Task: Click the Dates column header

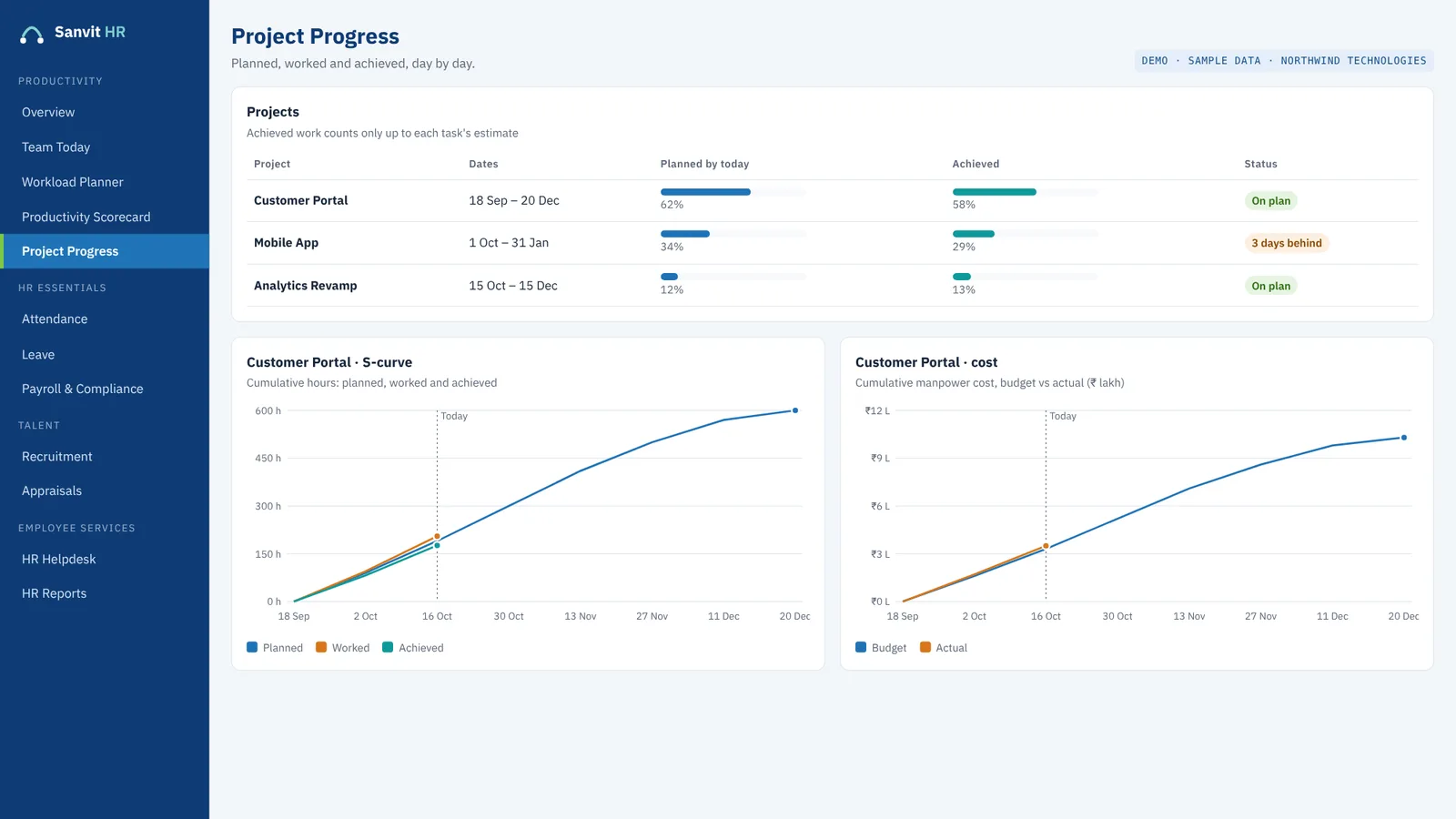Action: [x=483, y=164]
